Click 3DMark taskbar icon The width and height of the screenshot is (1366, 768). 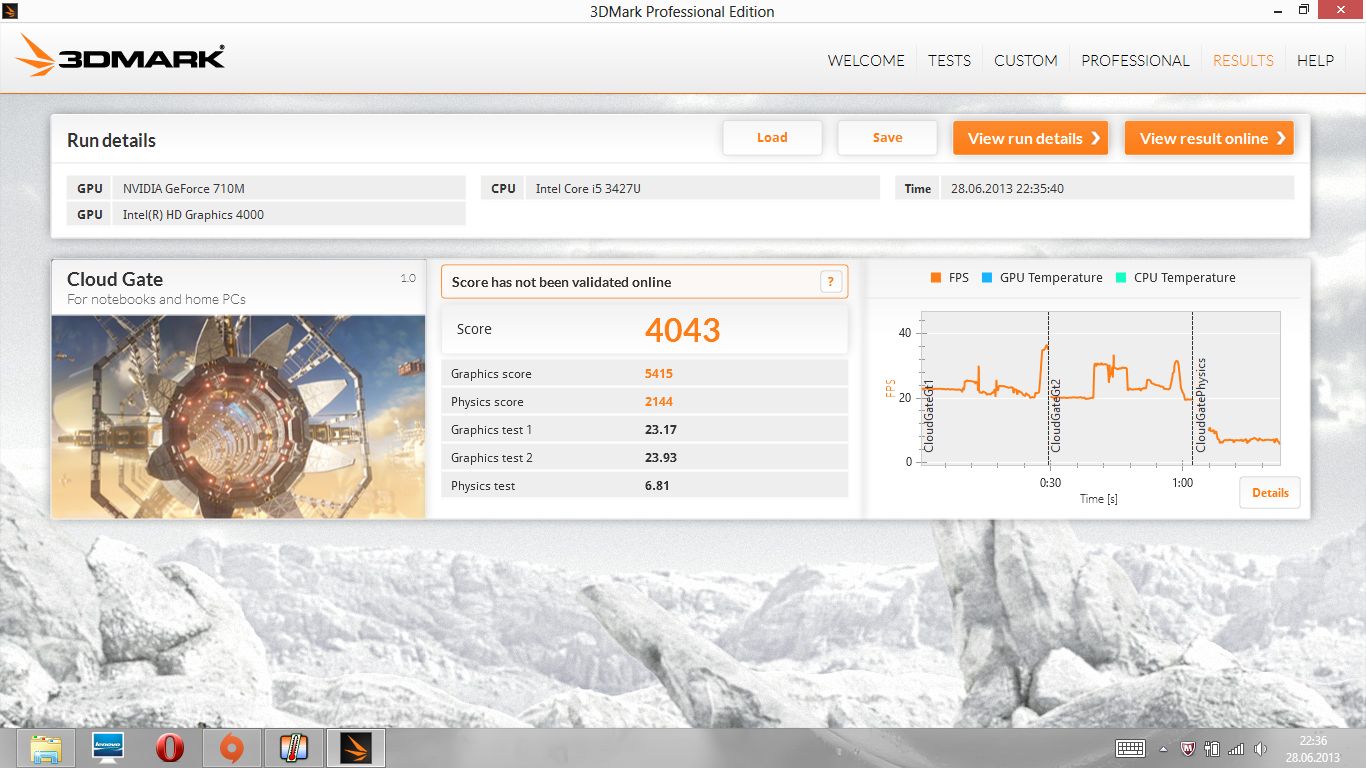(356, 748)
